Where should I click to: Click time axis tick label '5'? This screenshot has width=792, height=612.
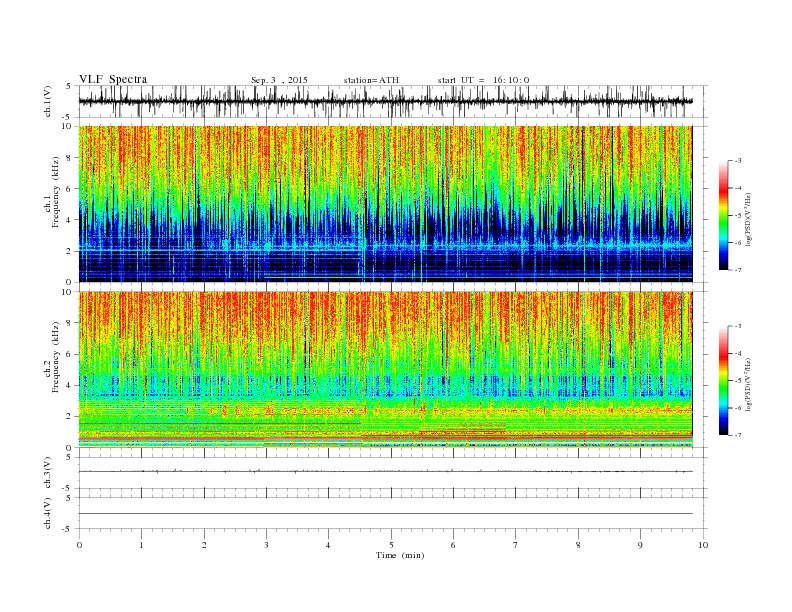pyautogui.click(x=391, y=545)
